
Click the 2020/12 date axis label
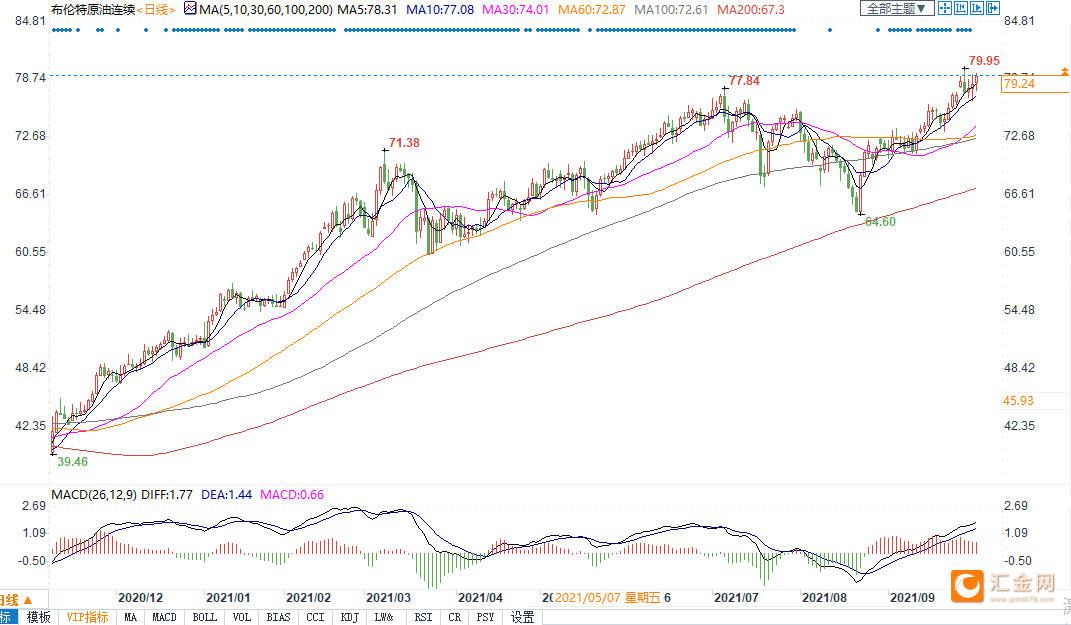(x=141, y=598)
